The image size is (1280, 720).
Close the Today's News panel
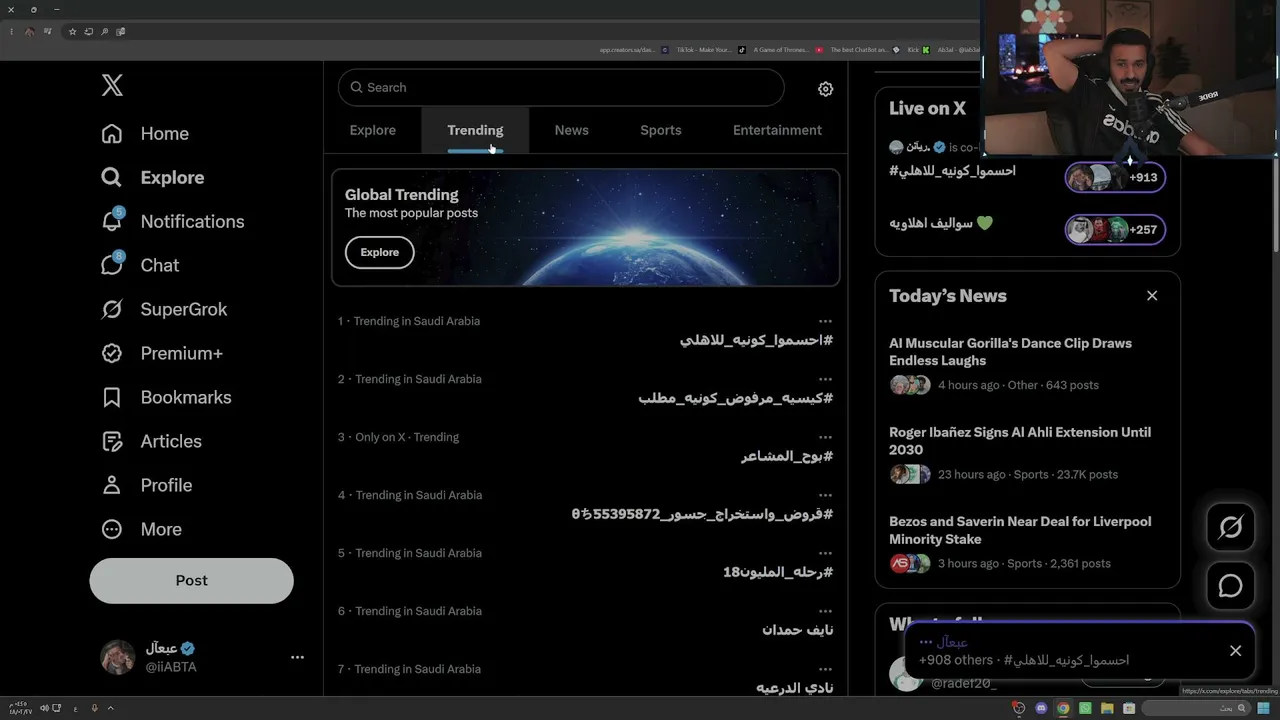[1152, 295]
